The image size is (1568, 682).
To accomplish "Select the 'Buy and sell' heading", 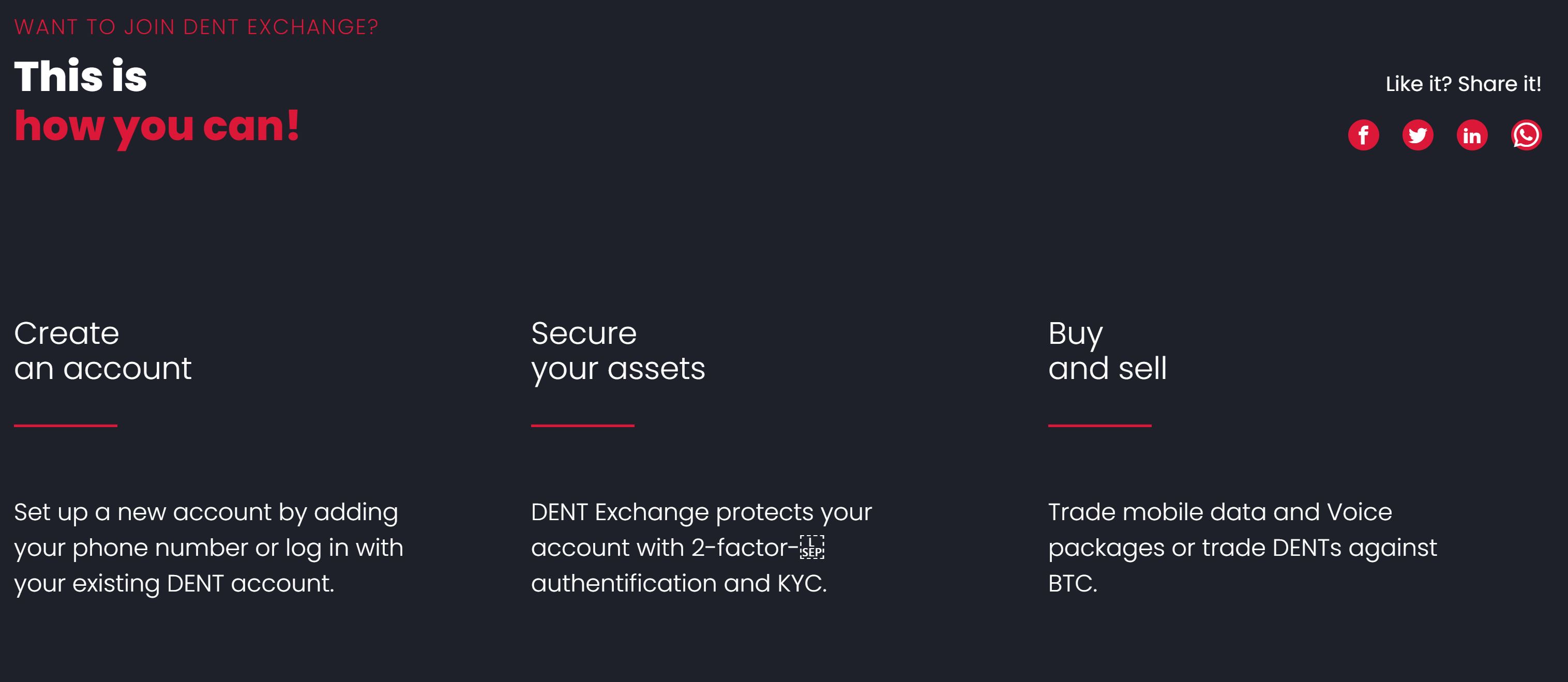I will click(1107, 351).
